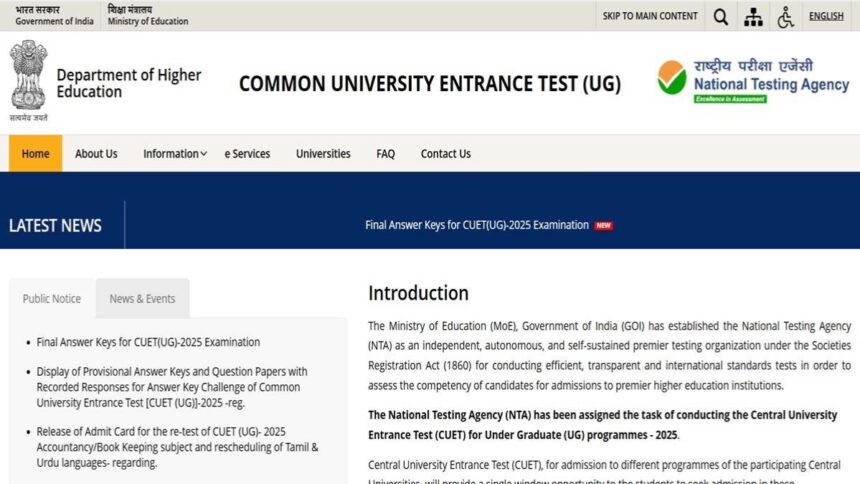Click Skip to Main Content link

point(650,16)
